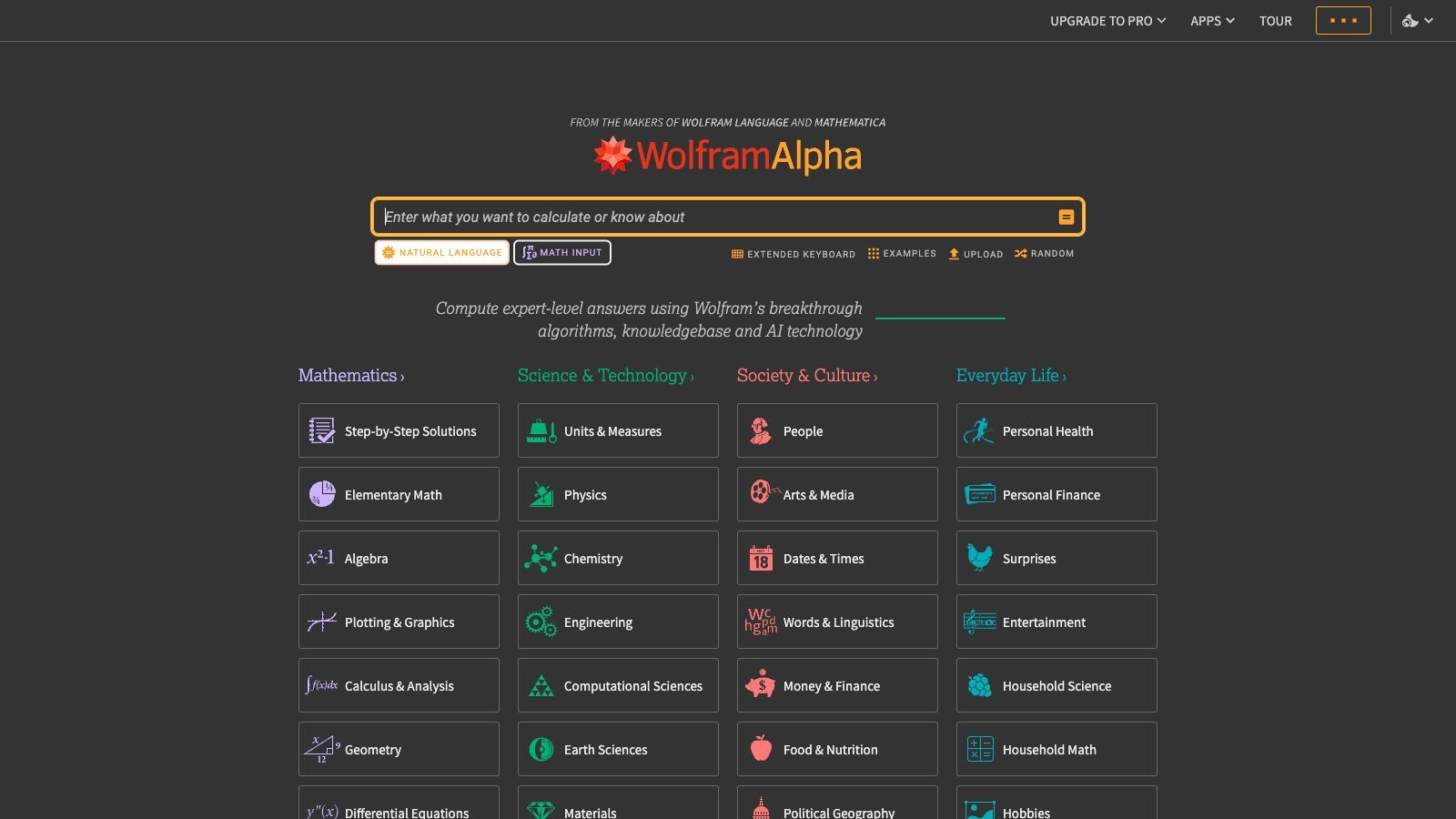Click the Personal Health runner icon

pyautogui.click(x=979, y=430)
